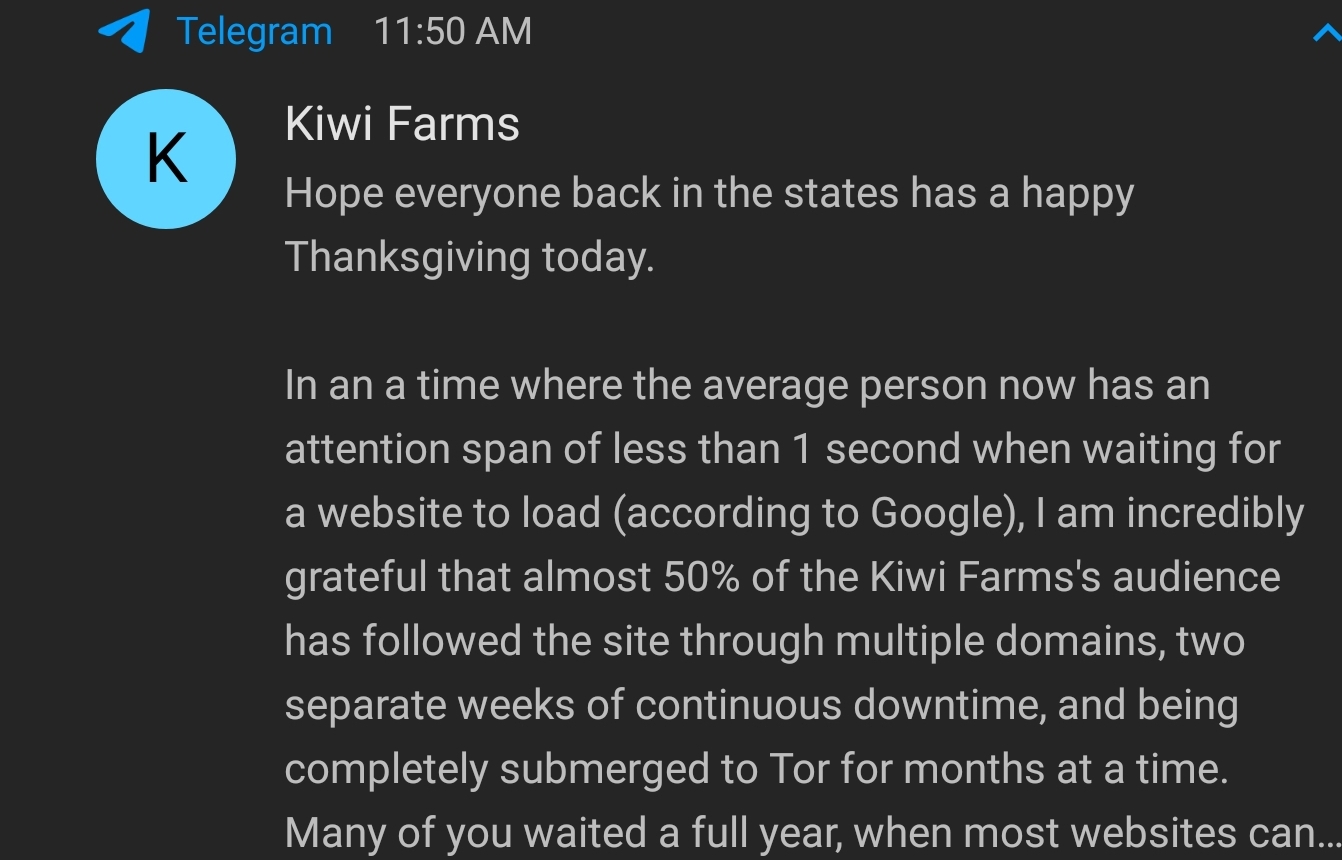Click the 11:50 AM timestamp

(x=453, y=31)
